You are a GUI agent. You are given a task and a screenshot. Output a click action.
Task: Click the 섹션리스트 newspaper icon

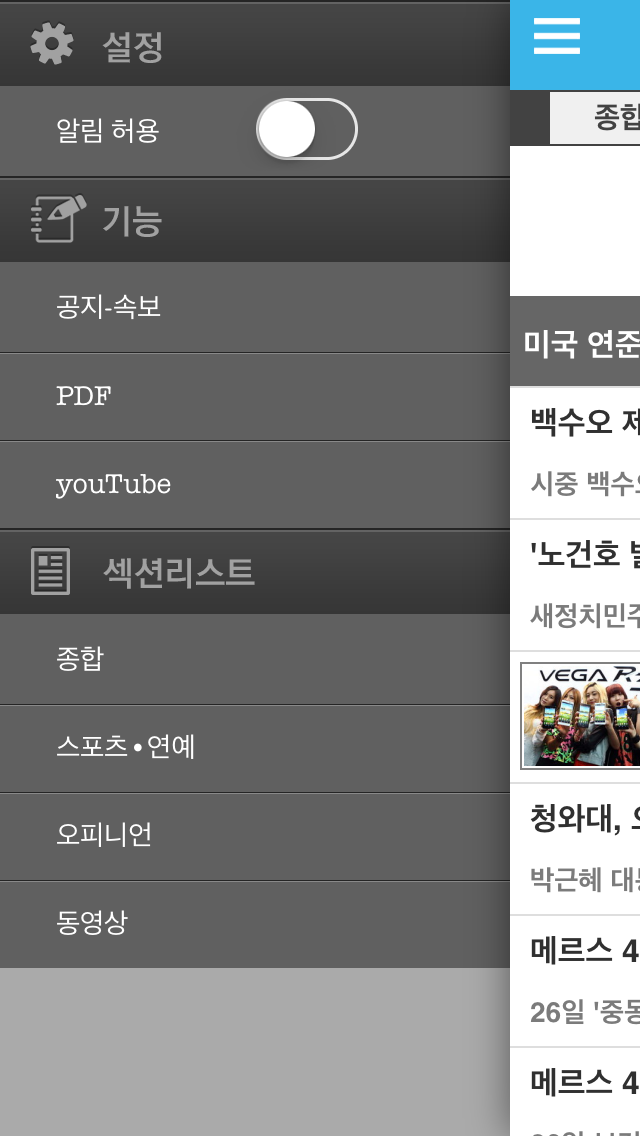pyautogui.click(x=51, y=572)
